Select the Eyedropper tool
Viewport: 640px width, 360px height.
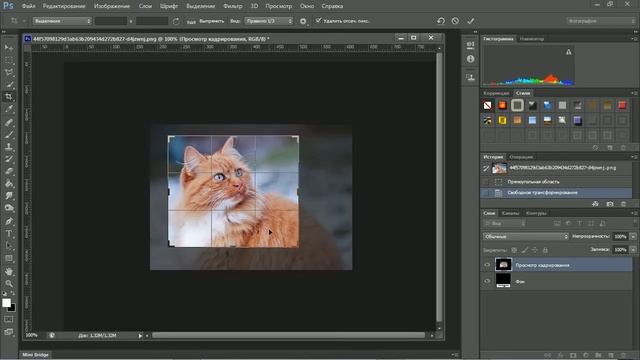(9, 109)
